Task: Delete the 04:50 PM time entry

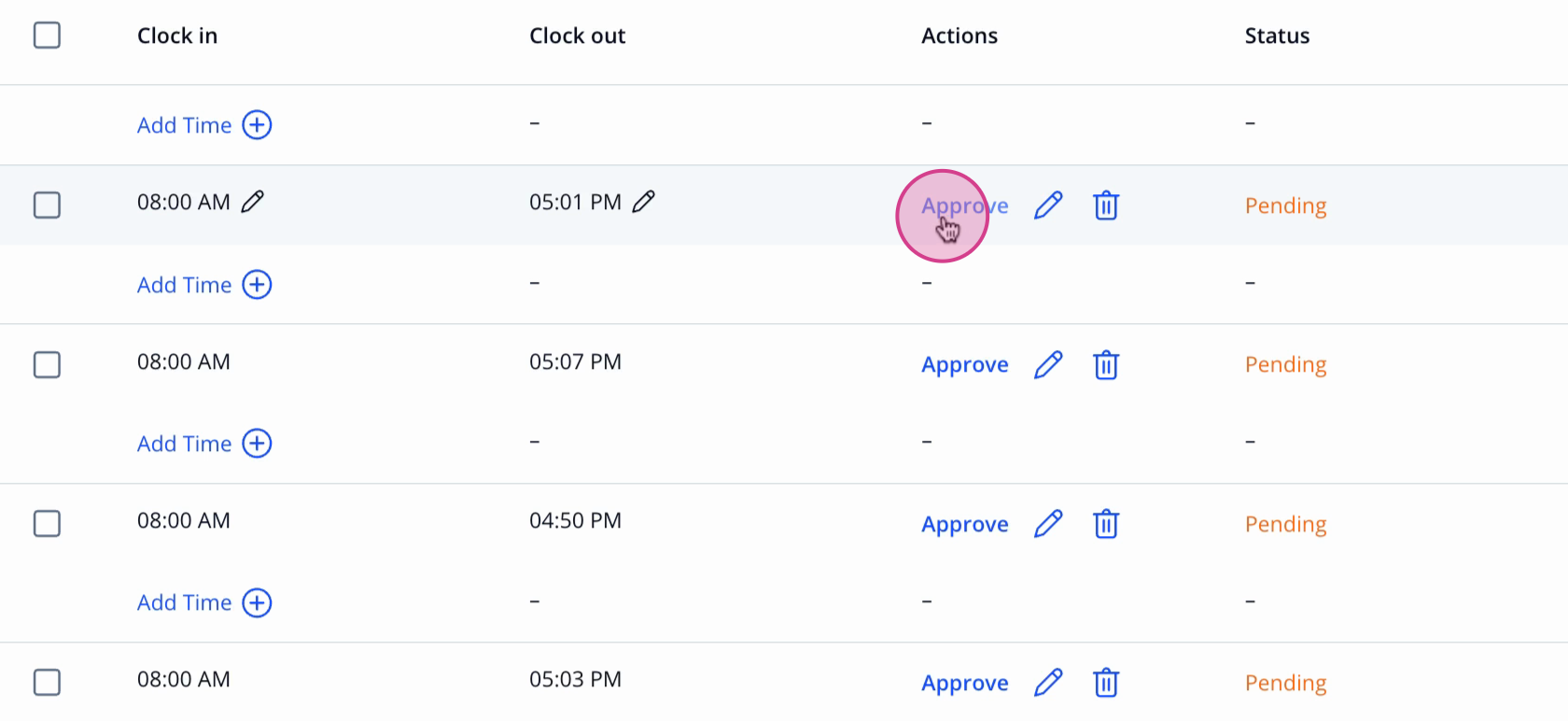Action: (1106, 524)
